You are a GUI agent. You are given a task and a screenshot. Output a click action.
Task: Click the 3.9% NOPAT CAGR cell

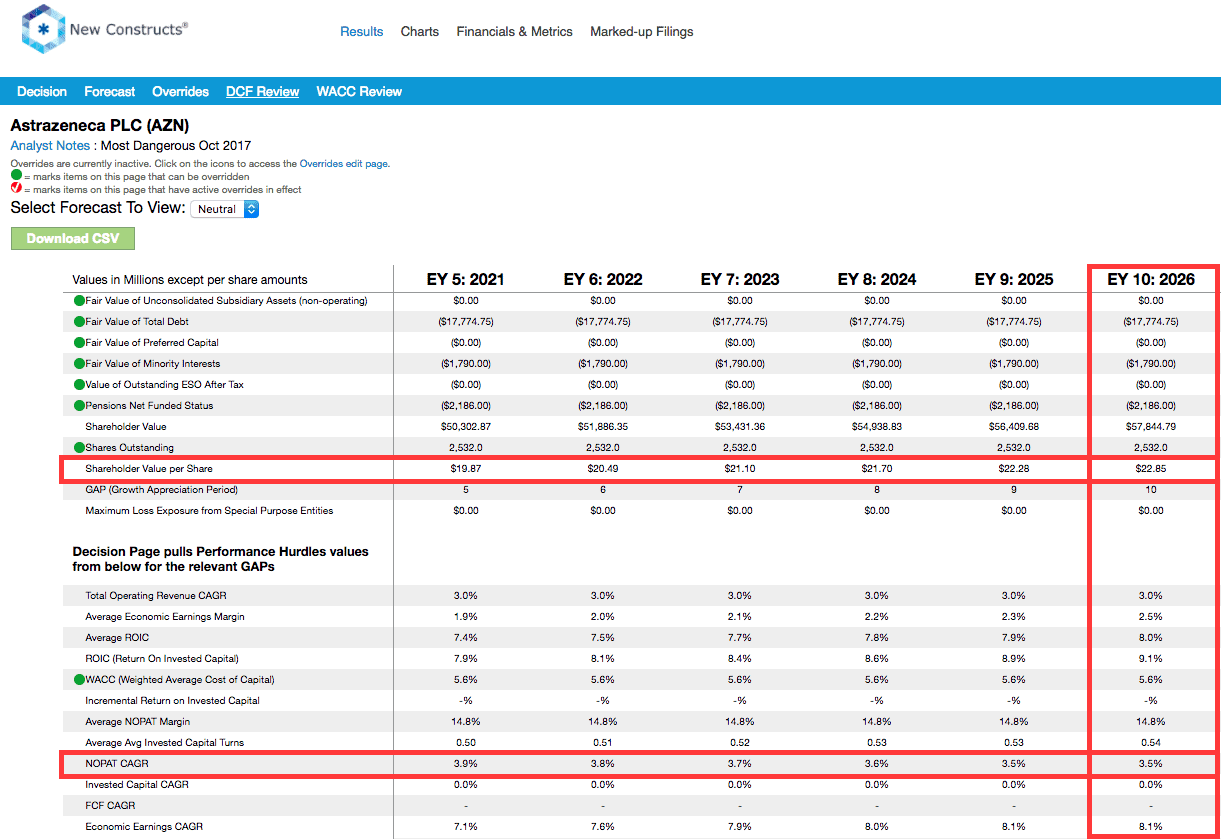coord(466,764)
